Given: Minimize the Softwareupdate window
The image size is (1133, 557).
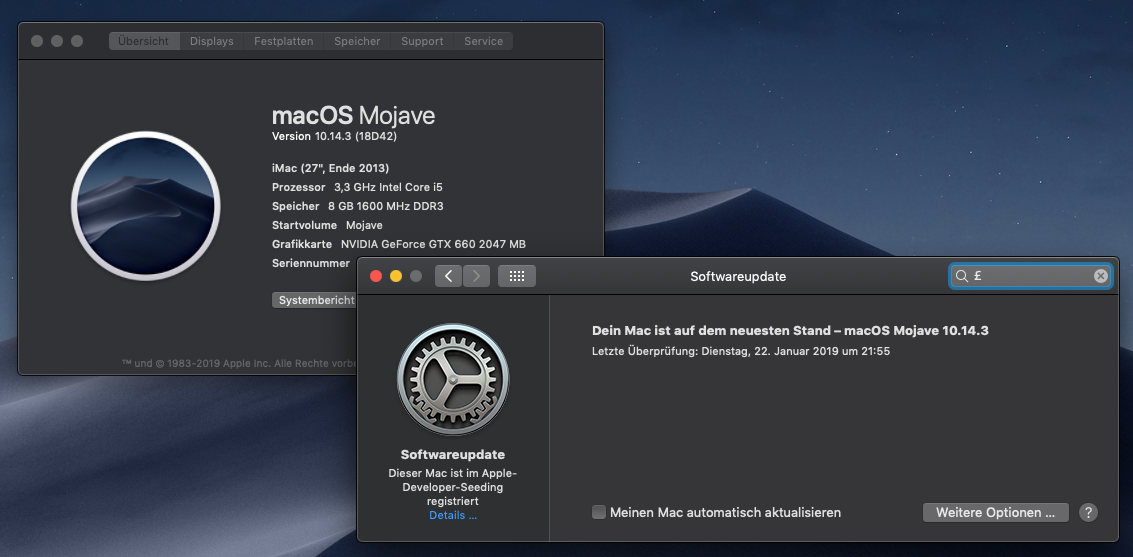Looking at the screenshot, I should (x=396, y=276).
